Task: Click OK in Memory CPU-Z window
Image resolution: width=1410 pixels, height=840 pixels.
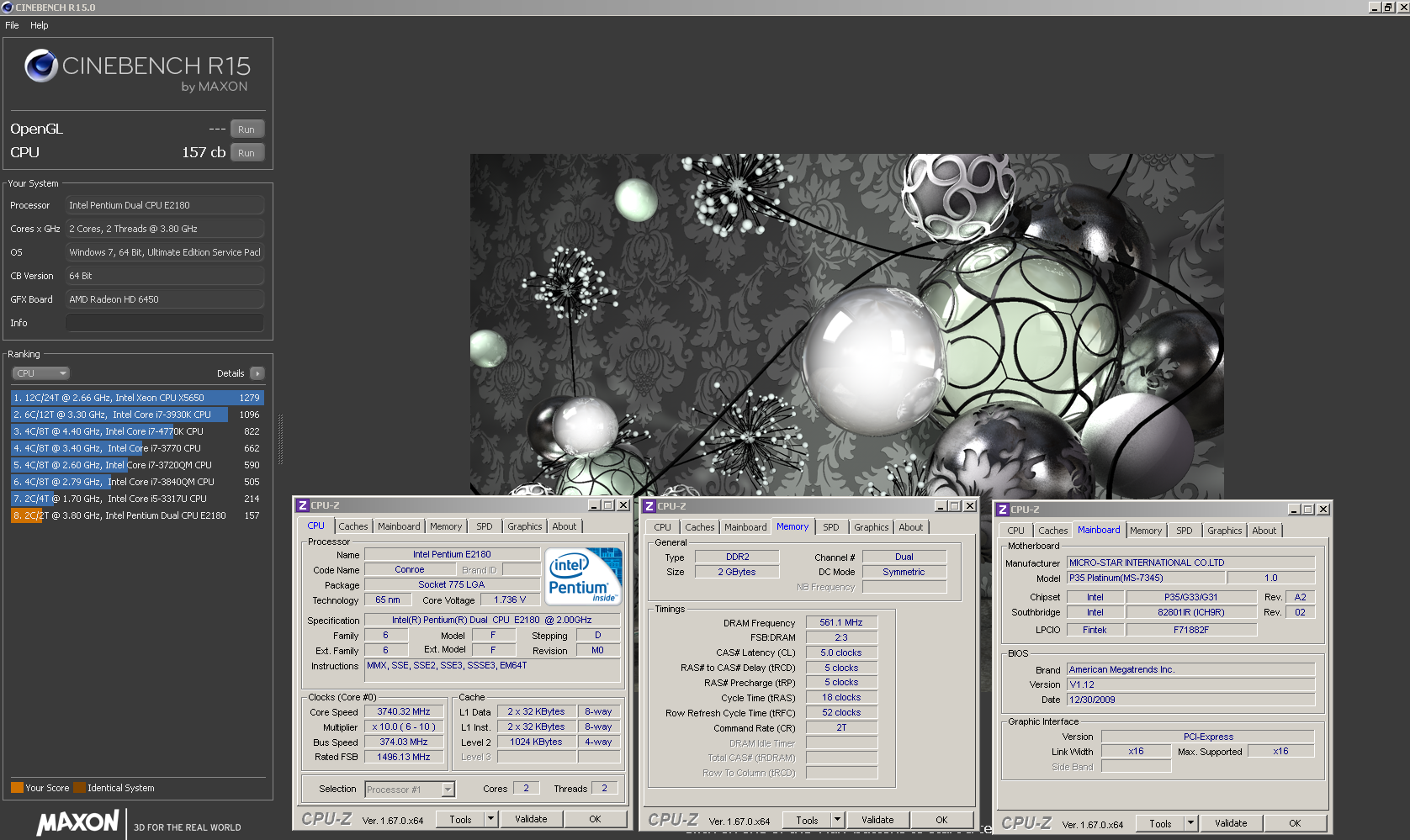Action: (x=941, y=820)
